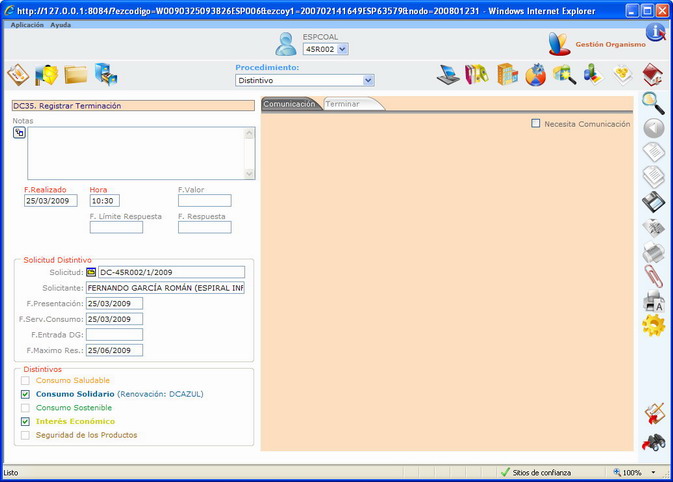Image resolution: width=673 pixels, height=482 pixels.
Task: Open the Procedimiento Distintivo dropdown
Action: click(369, 80)
